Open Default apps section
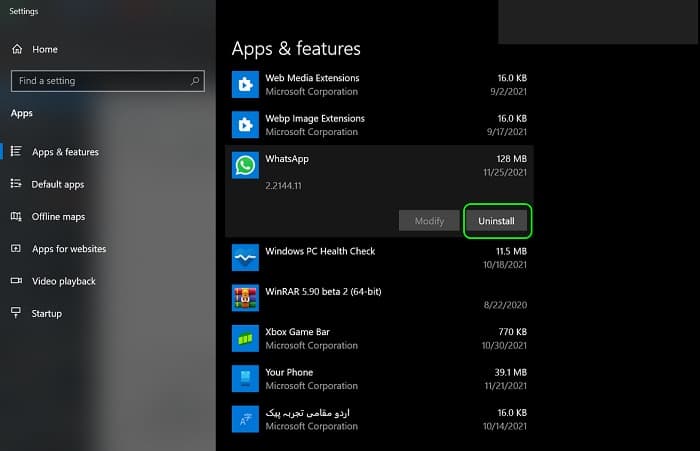 (x=58, y=184)
